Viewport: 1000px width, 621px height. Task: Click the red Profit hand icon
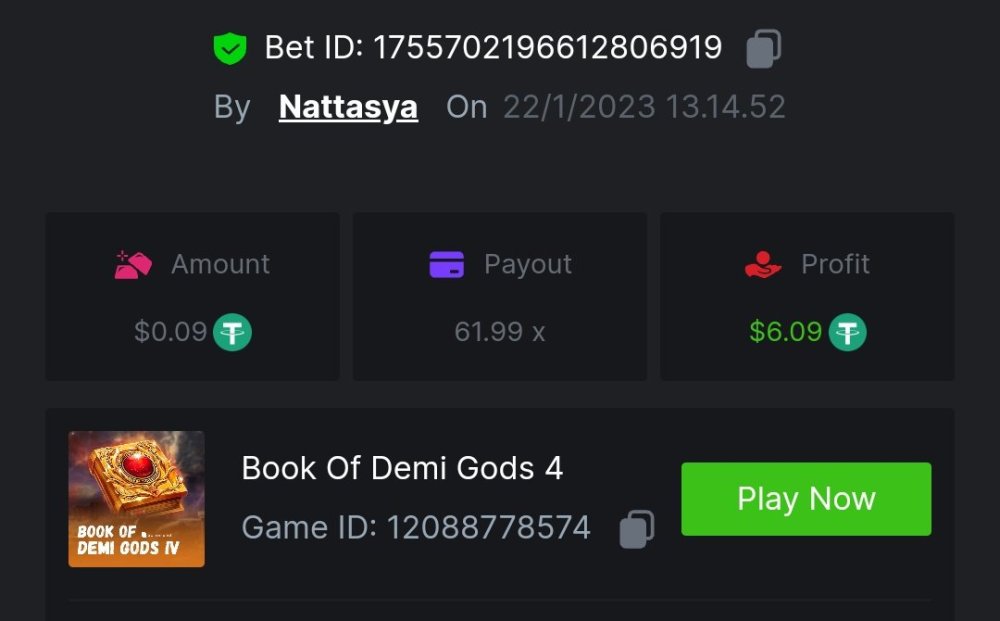pos(763,264)
